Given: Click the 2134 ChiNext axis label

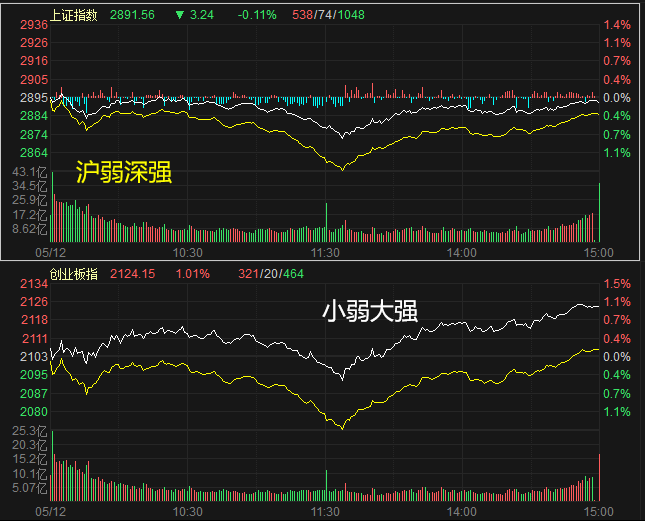Looking at the screenshot, I should pos(34,284).
